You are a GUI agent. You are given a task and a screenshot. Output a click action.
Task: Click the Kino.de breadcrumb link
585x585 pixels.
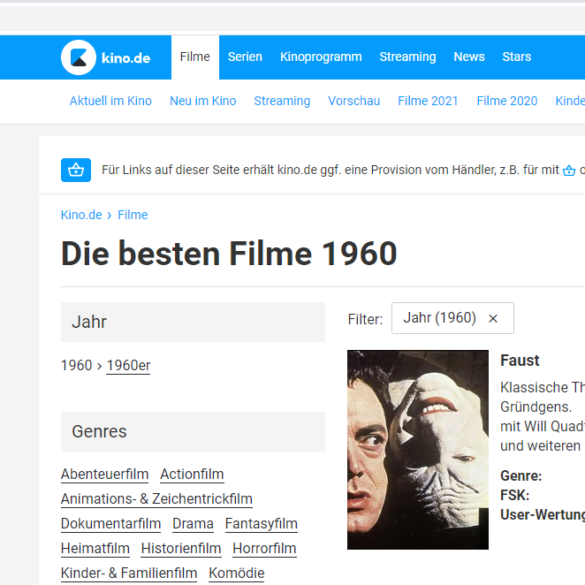[81, 215]
